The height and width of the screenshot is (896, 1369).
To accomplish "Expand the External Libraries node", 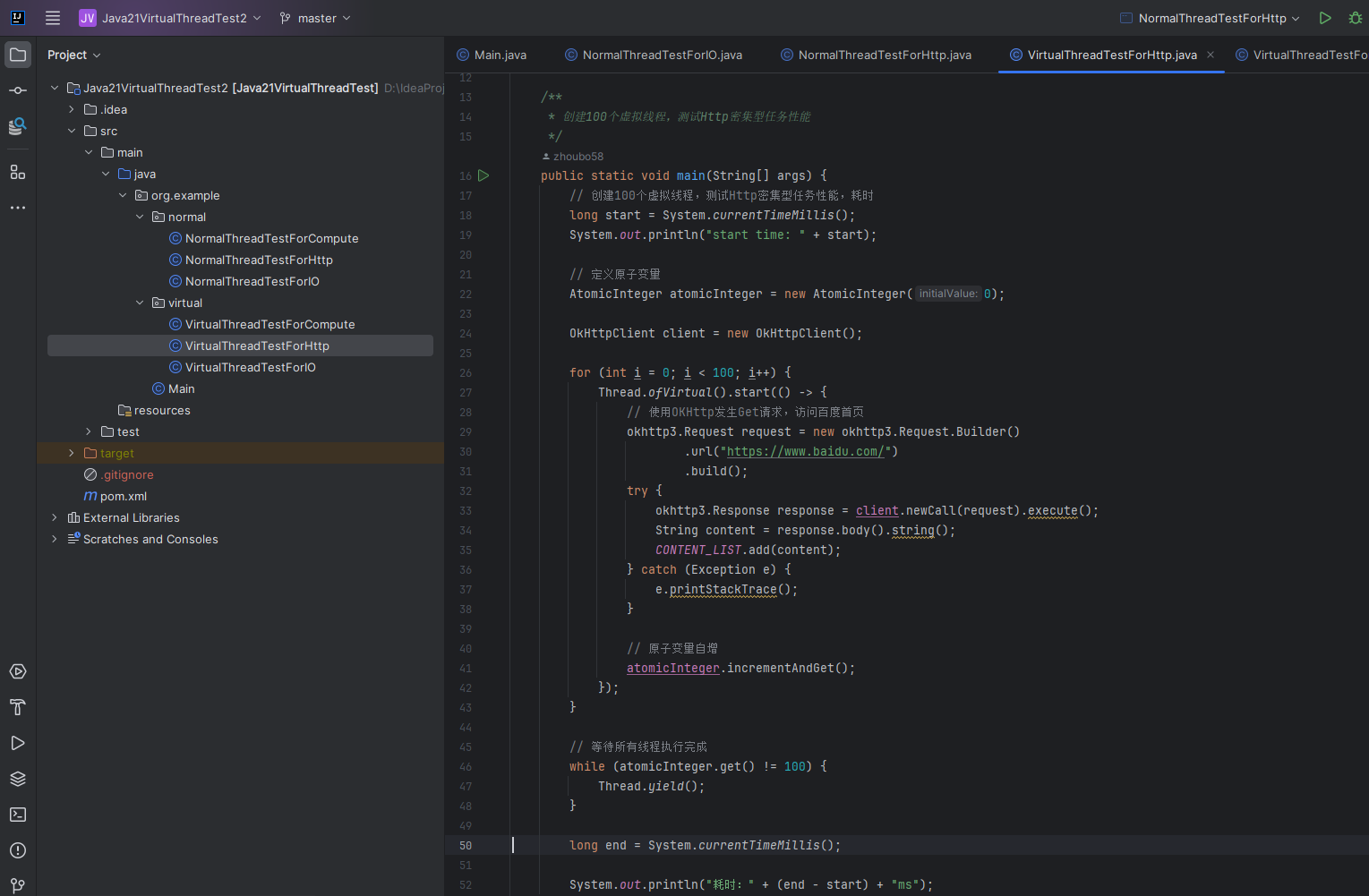I will (x=55, y=518).
